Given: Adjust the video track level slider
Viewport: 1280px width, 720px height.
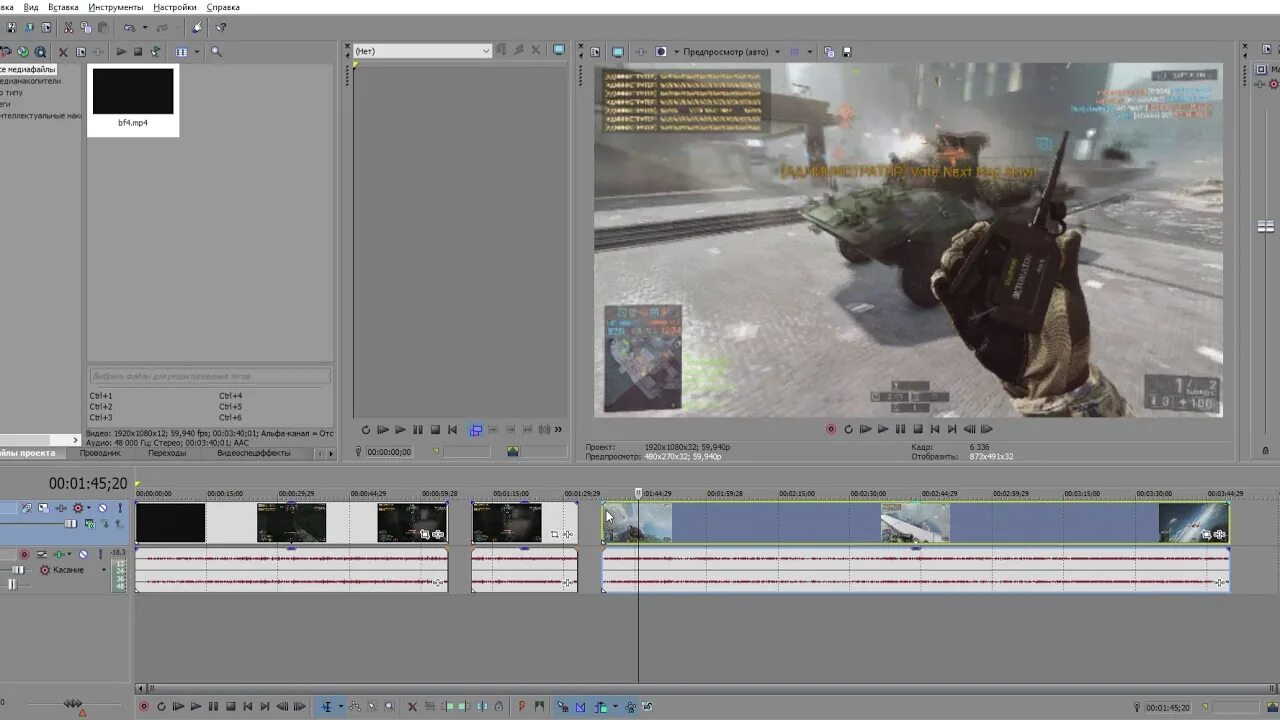Looking at the screenshot, I should click(70, 524).
